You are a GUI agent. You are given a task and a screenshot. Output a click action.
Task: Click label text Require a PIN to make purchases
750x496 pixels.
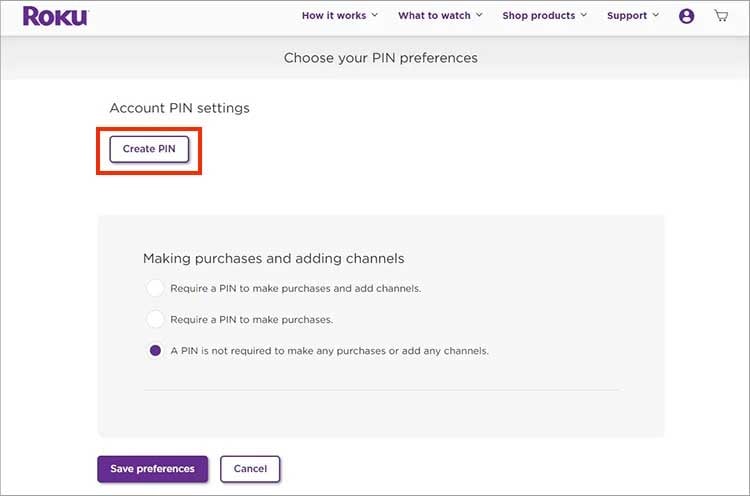(x=252, y=320)
